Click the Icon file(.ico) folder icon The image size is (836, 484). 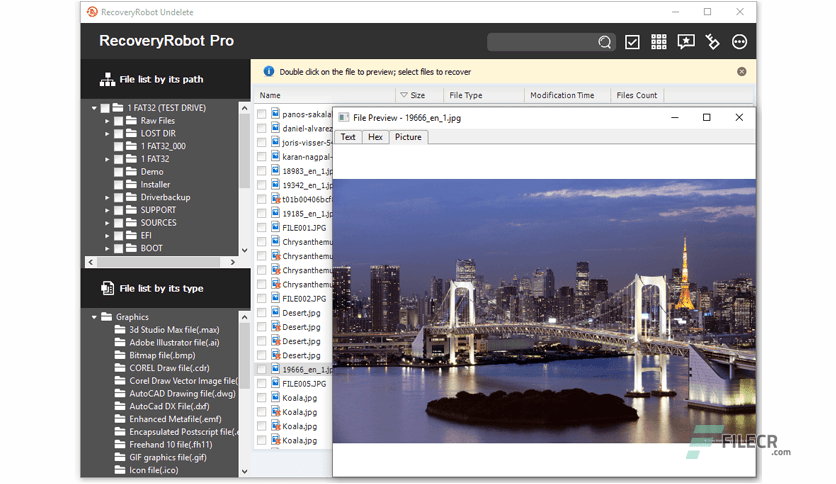tap(120, 470)
